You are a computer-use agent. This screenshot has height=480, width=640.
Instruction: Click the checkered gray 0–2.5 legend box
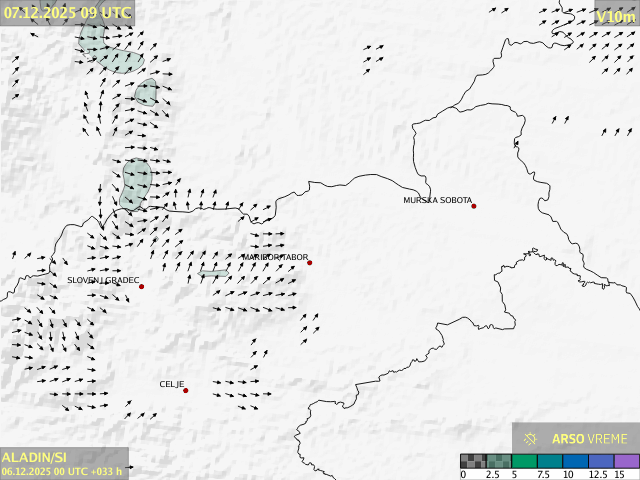tap(473, 461)
